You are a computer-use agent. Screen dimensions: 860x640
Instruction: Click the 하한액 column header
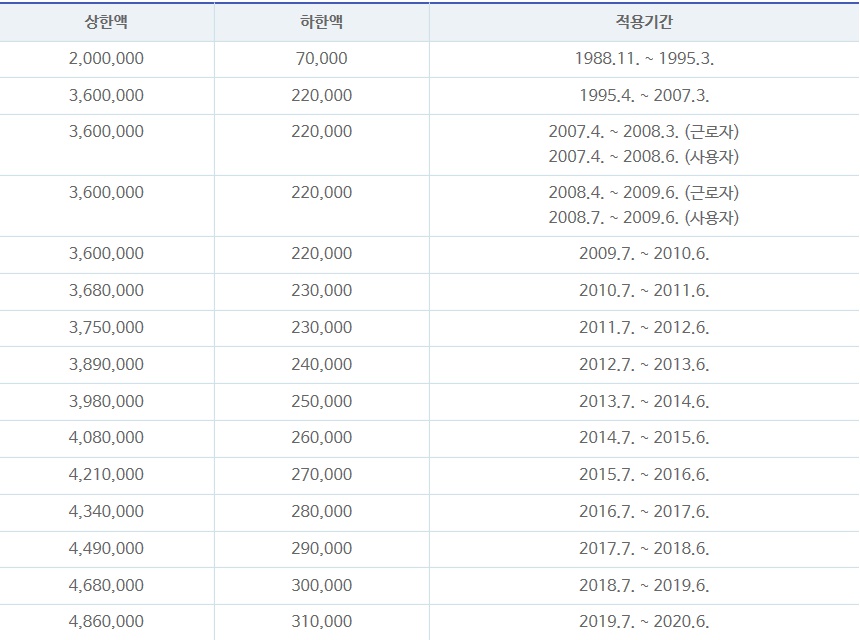pyautogui.click(x=321, y=22)
